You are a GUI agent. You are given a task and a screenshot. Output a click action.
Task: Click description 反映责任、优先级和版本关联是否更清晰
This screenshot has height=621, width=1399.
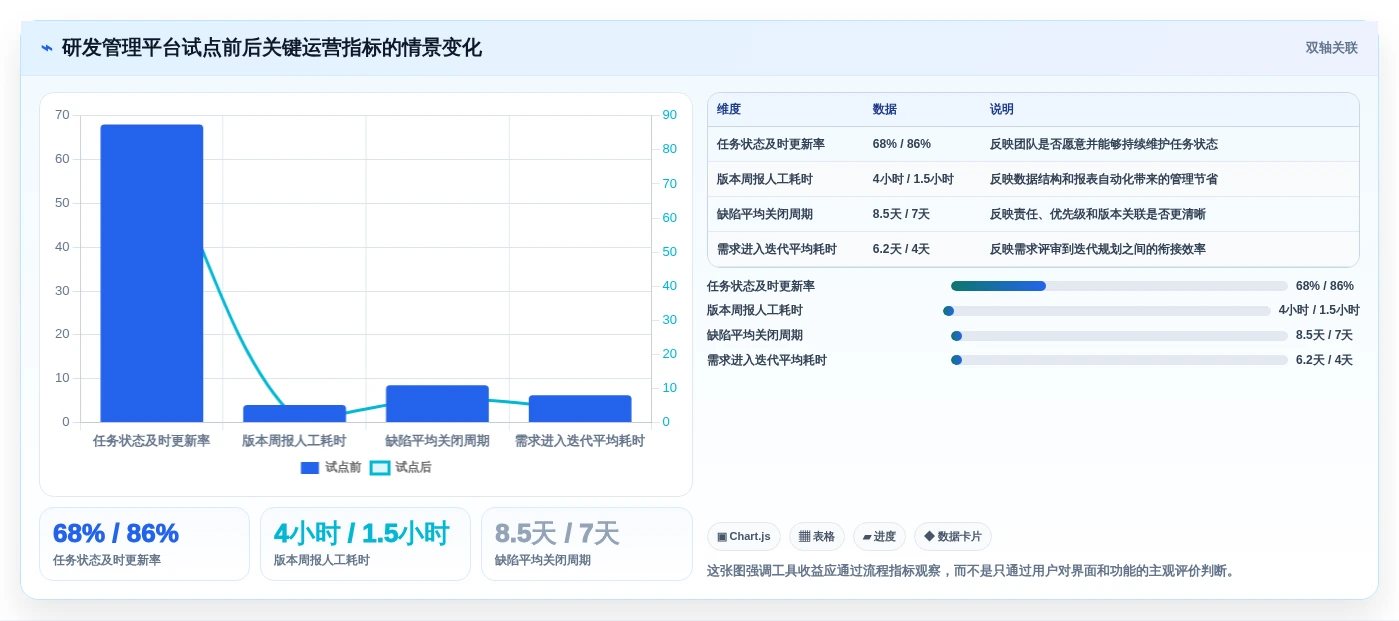point(1098,214)
